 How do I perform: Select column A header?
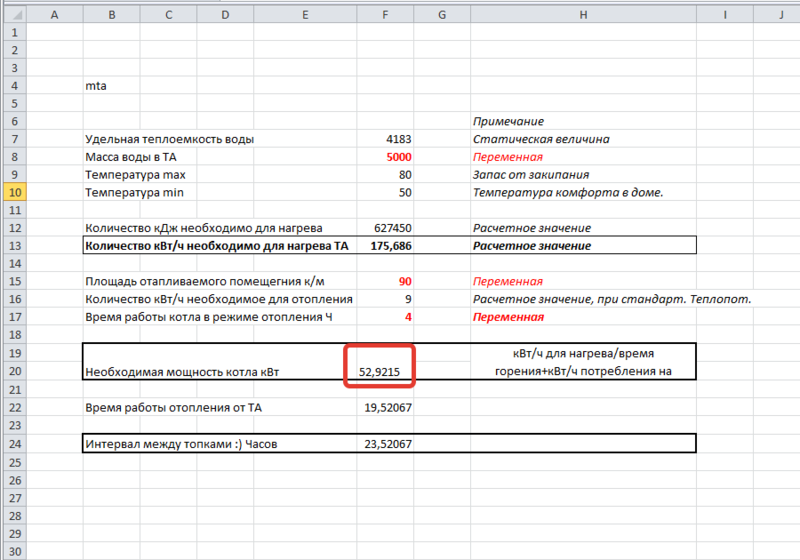click(x=53, y=13)
